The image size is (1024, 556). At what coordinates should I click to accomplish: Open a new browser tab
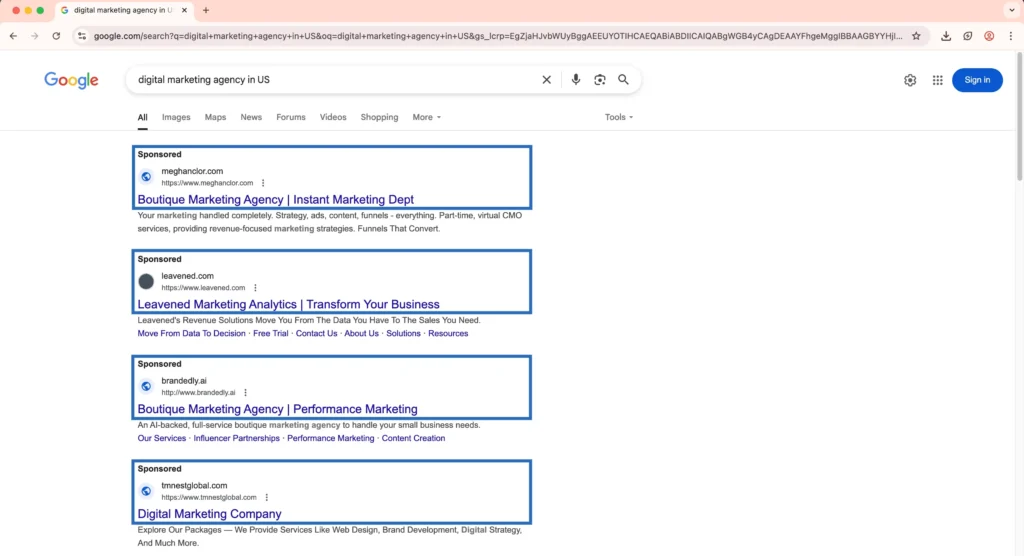coord(206,10)
